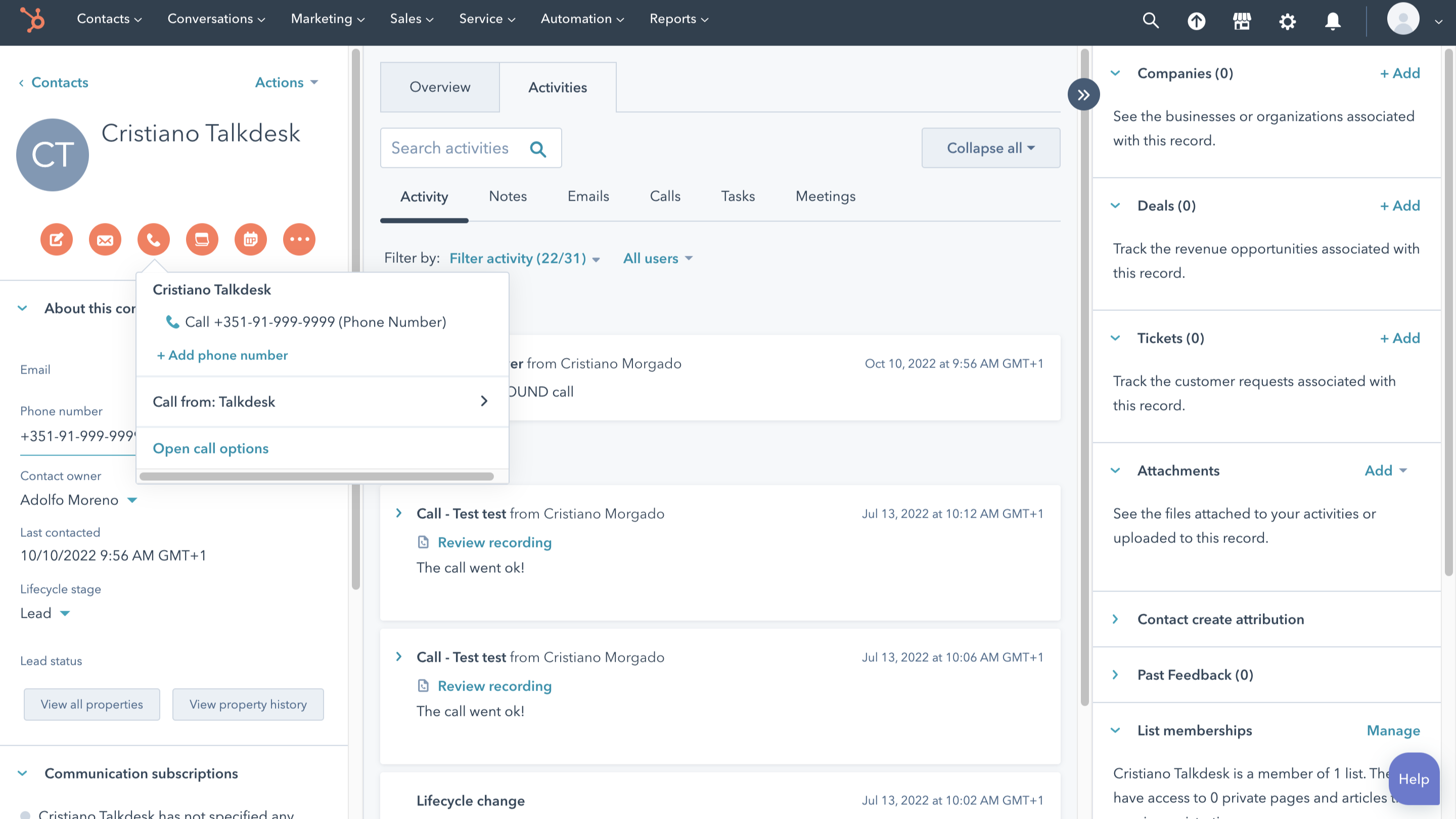Open the note creation icon for Cristiano Talkdesk

(56, 239)
